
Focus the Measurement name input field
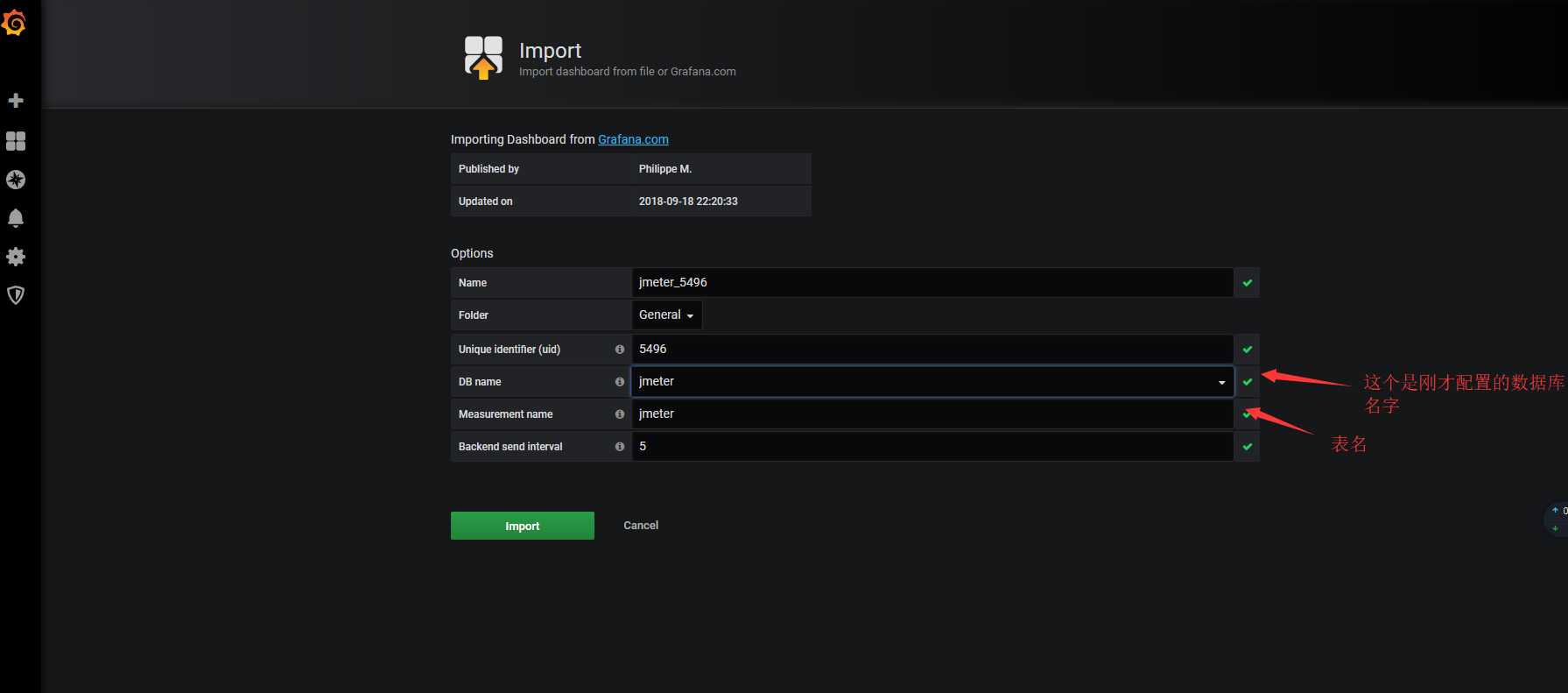pyautogui.click(x=932, y=414)
